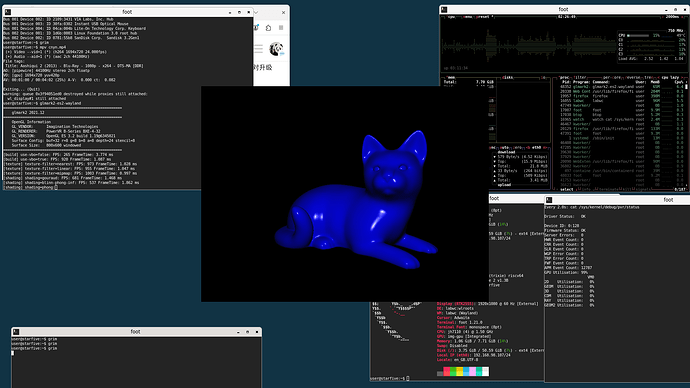Click the 'Driver Status: OK' line in watch terminal
The height and width of the screenshot is (388, 690).
[565, 216]
